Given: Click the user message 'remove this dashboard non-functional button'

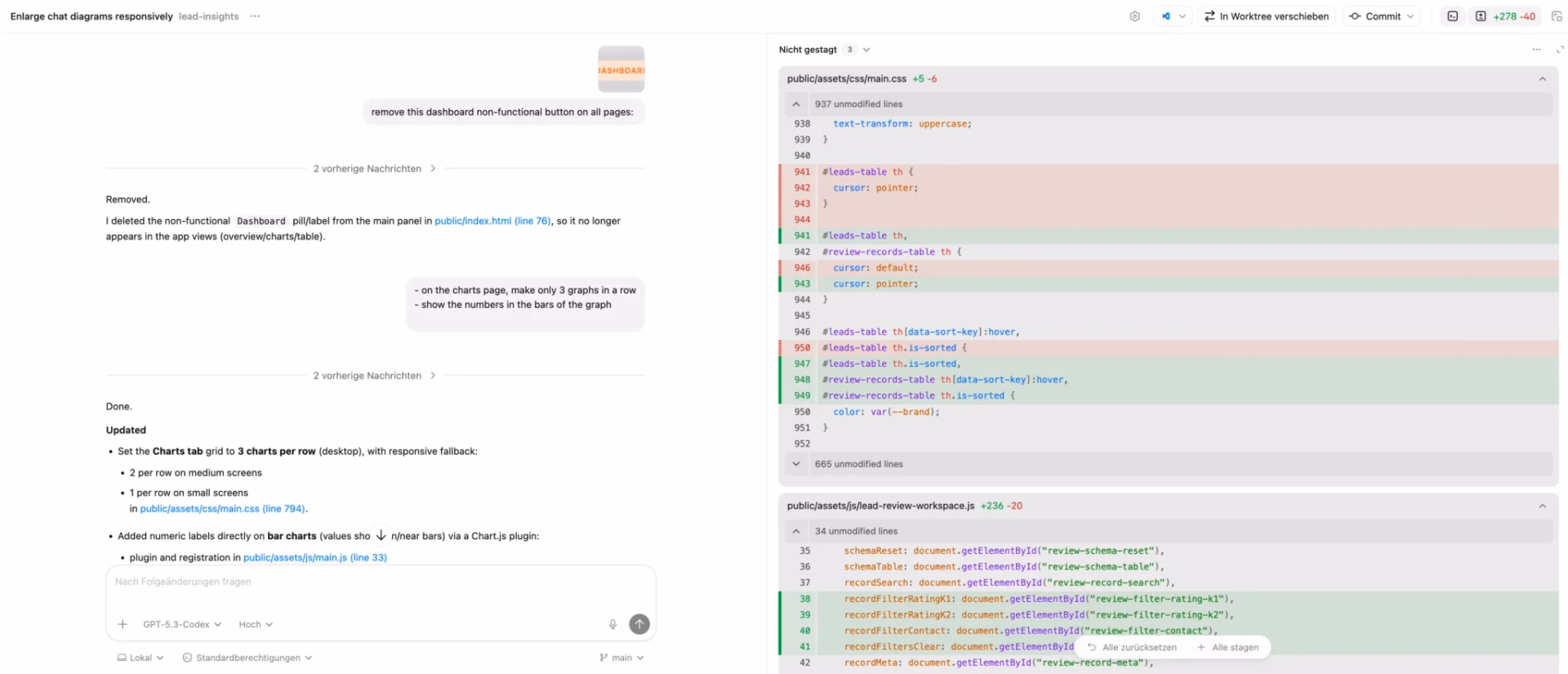Looking at the screenshot, I should (x=502, y=112).
